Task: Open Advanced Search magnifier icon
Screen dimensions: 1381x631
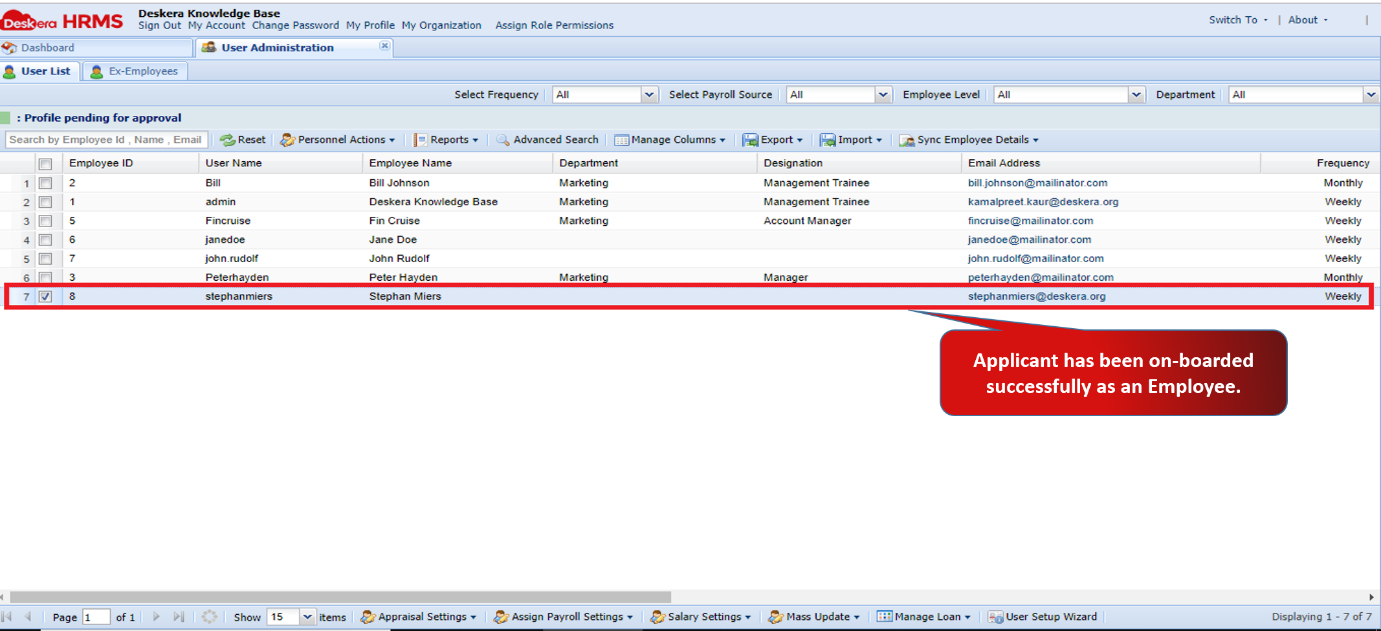Action: [503, 140]
